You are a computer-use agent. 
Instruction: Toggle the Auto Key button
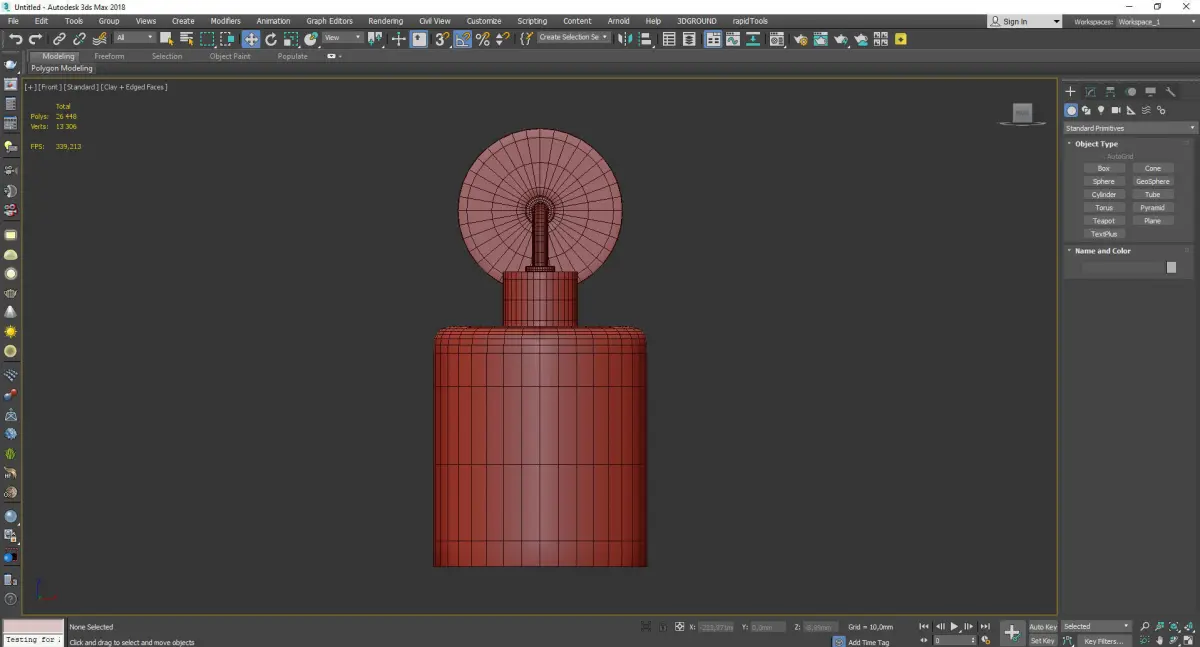[x=1042, y=627]
